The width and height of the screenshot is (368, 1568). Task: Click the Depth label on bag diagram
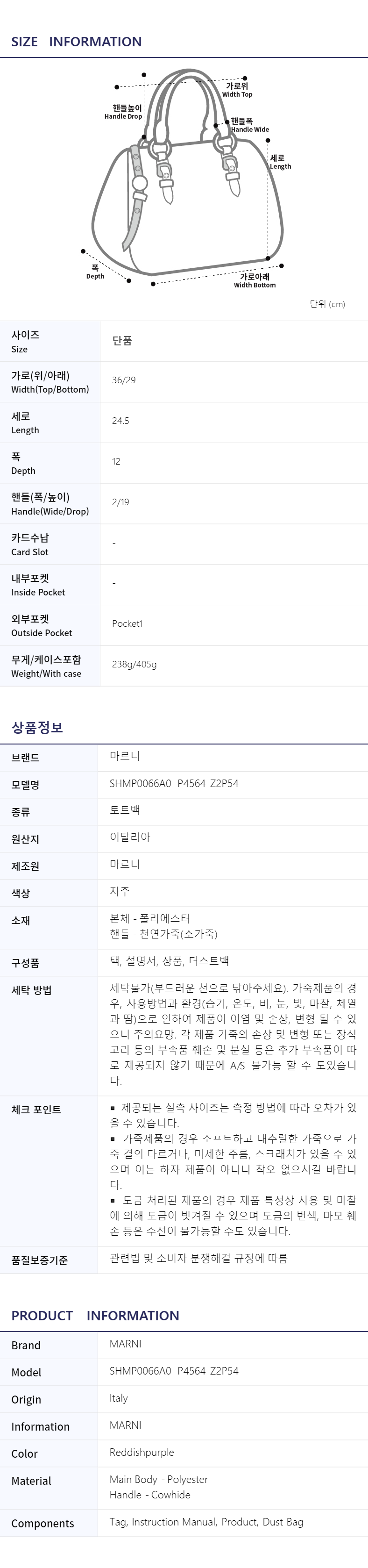click(x=95, y=272)
